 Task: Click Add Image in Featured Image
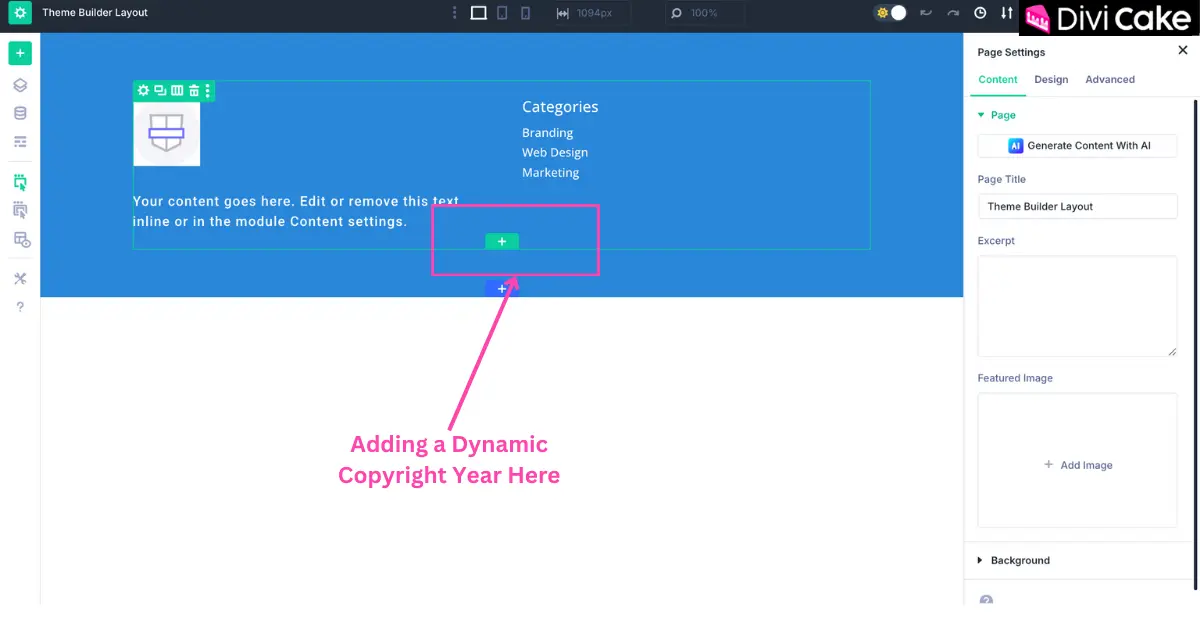pyautogui.click(x=1078, y=465)
